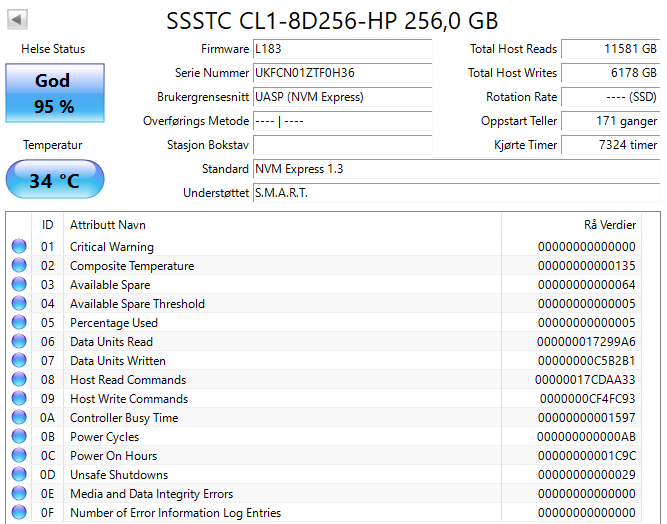Click the Overførings Metode field
This screenshot has width=667, height=524.
click(x=342, y=121)
